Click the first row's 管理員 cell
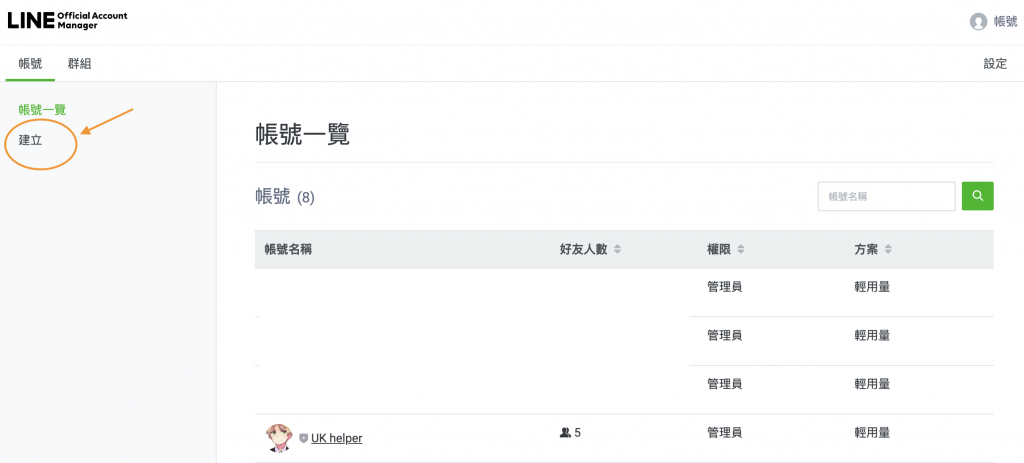Screen dimensions: 1024x463 (x=724, y=287)
